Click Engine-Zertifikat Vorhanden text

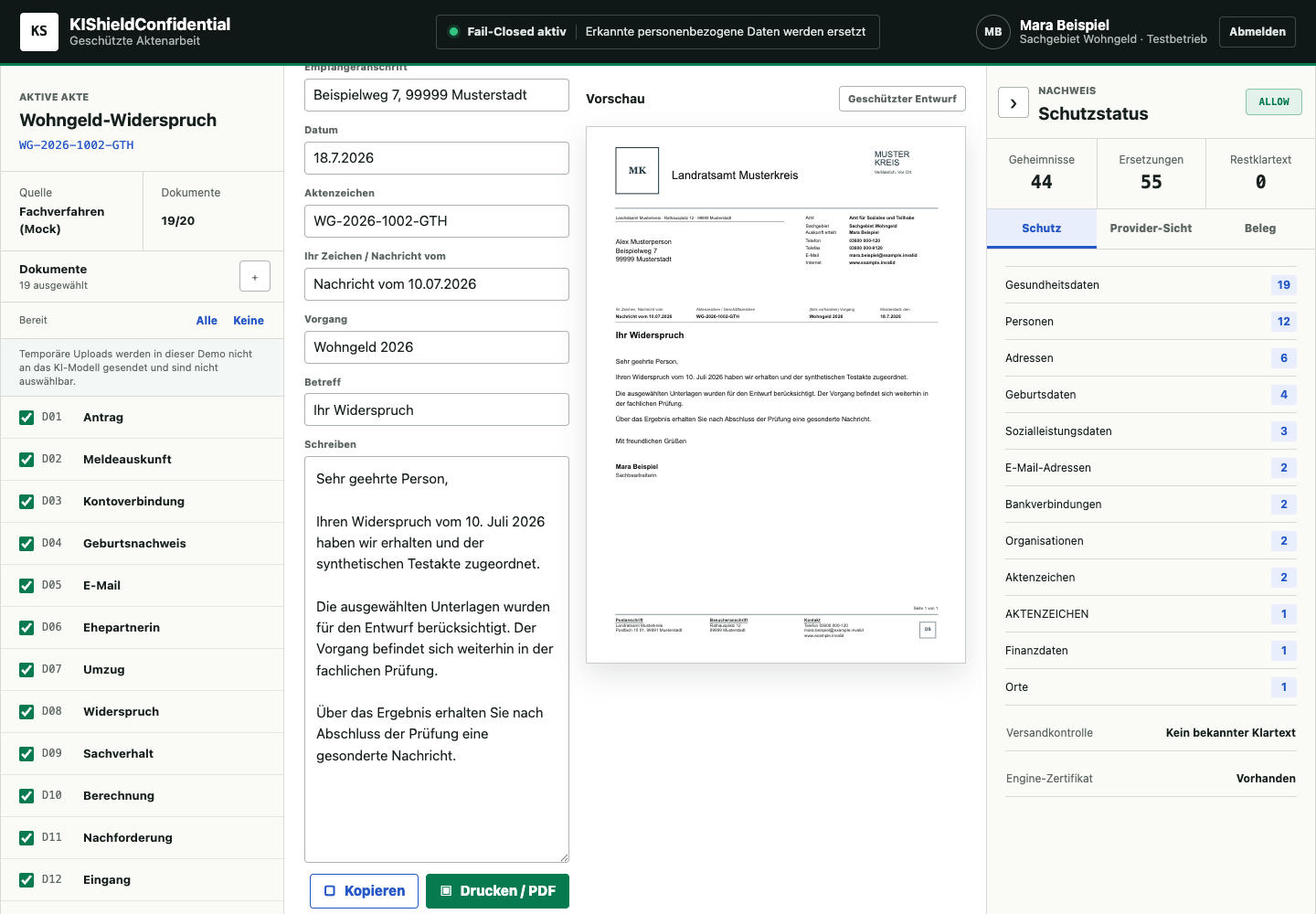pos(1266,779)
